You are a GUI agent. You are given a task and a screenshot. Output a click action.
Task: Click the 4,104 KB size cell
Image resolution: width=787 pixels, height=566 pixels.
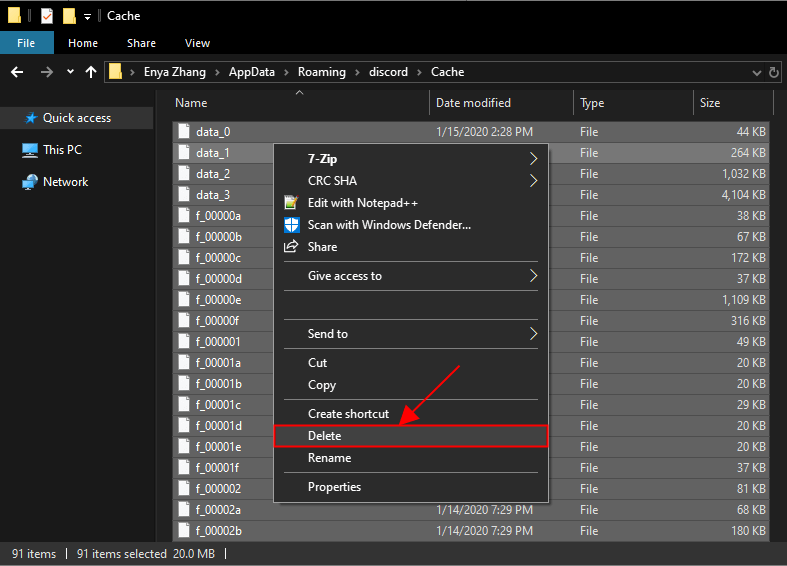(x=743, y=195)
